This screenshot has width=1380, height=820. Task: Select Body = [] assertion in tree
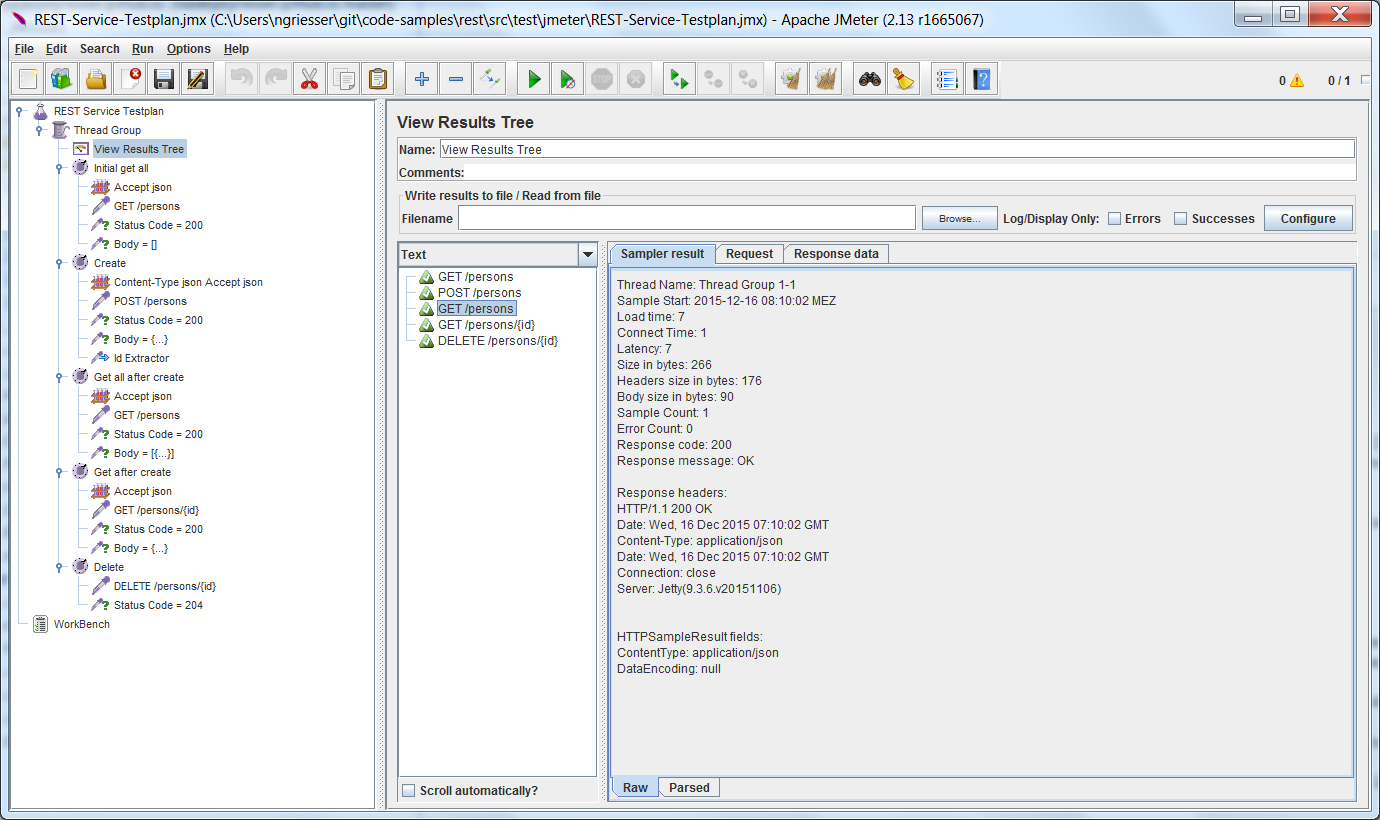point(135,244)
